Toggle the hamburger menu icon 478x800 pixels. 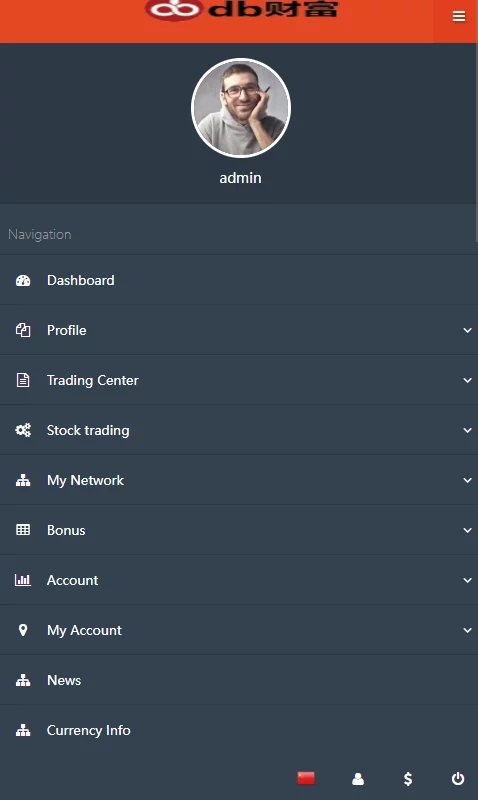pyautogui.click(x=459, y=17)
